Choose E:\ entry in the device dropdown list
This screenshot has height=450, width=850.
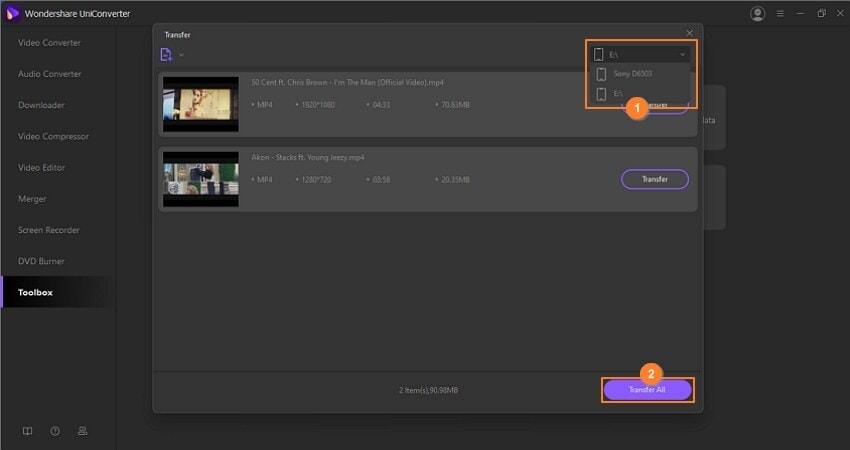tap(640, 94)
